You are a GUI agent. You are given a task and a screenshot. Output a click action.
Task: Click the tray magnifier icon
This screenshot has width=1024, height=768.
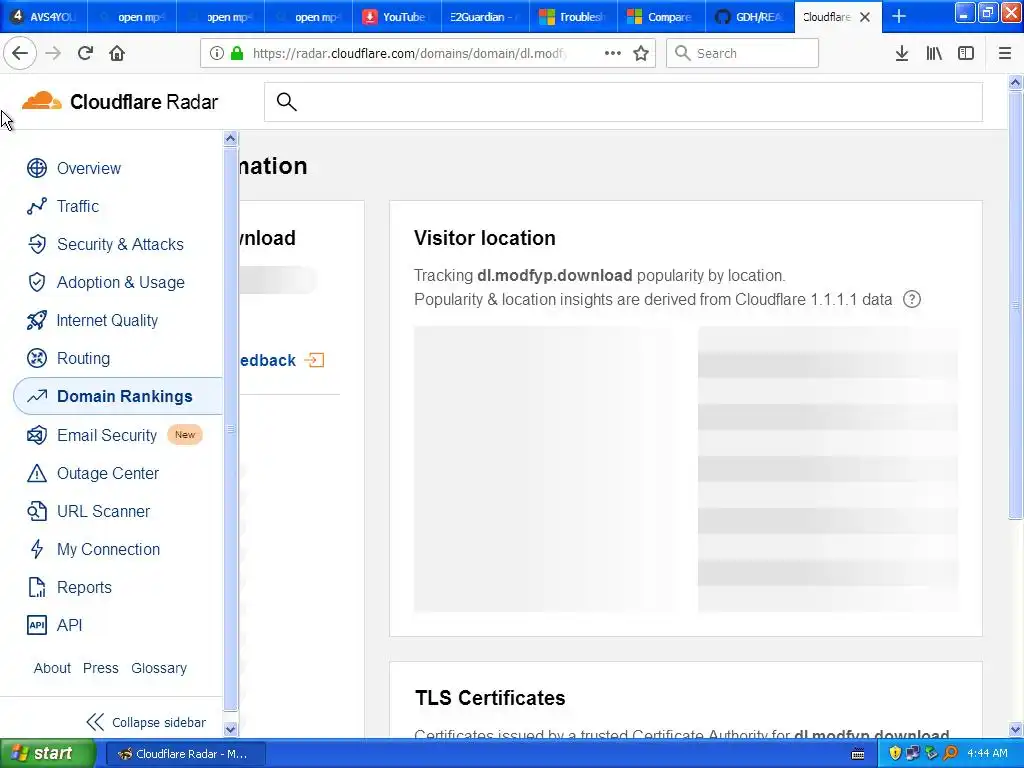pos(950,754)
